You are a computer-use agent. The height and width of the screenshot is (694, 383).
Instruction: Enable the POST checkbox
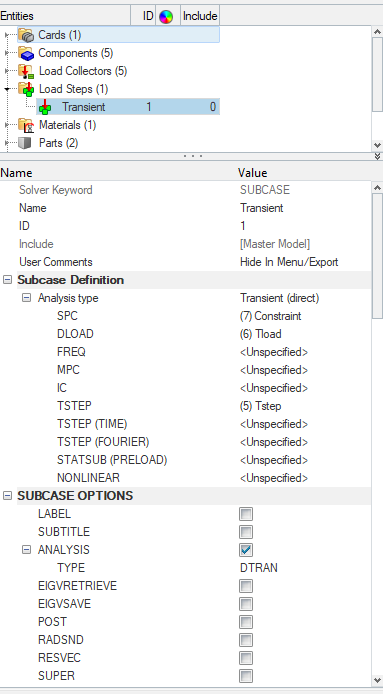click(x=246, y=622)
